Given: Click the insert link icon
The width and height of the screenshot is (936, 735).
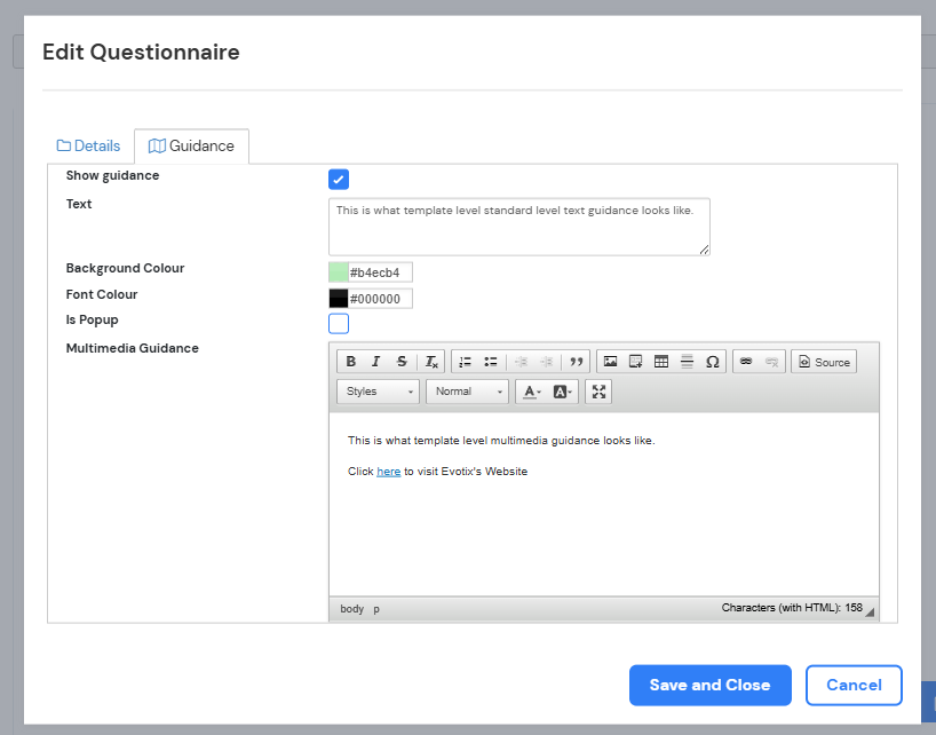Looking at the screenshot, I should click(746, 361).
